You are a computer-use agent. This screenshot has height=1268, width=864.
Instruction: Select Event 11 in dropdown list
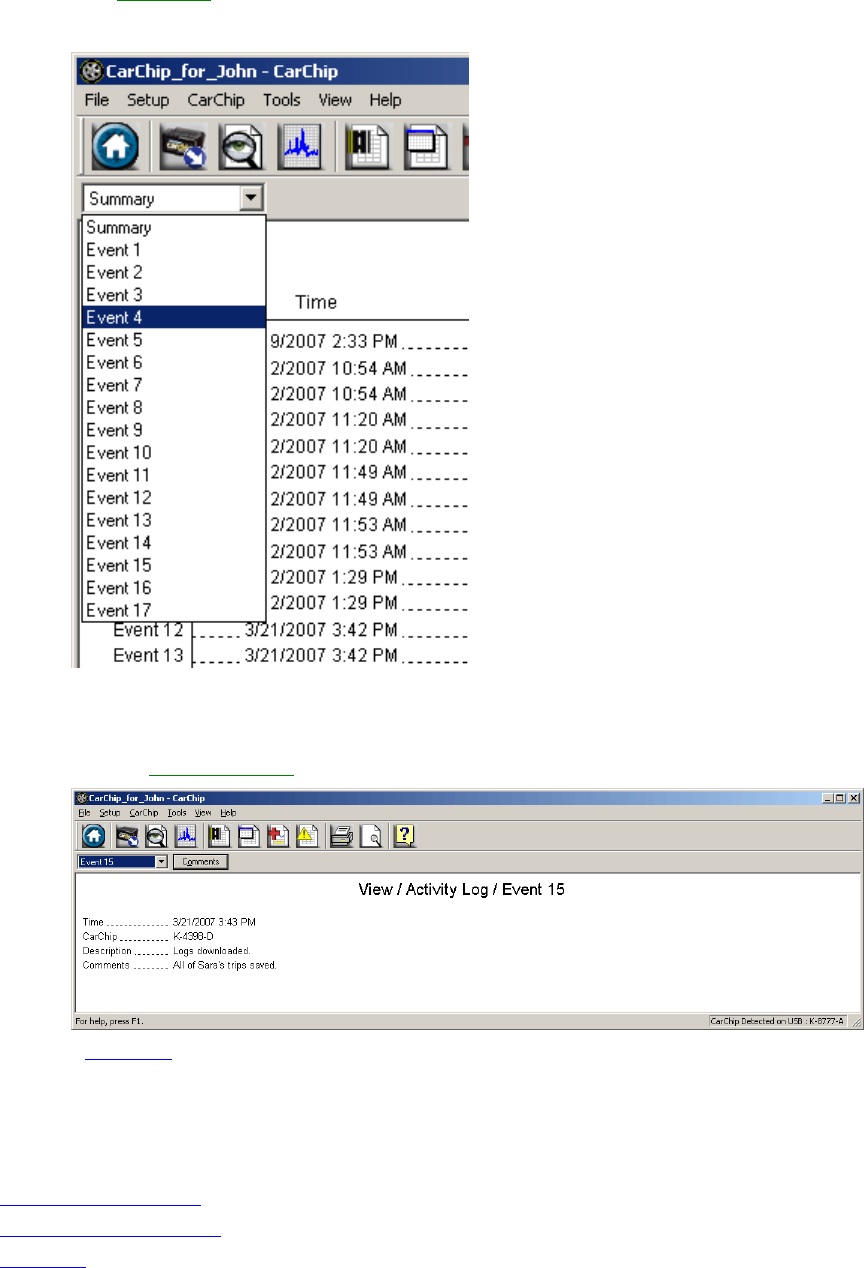point(174,475)
